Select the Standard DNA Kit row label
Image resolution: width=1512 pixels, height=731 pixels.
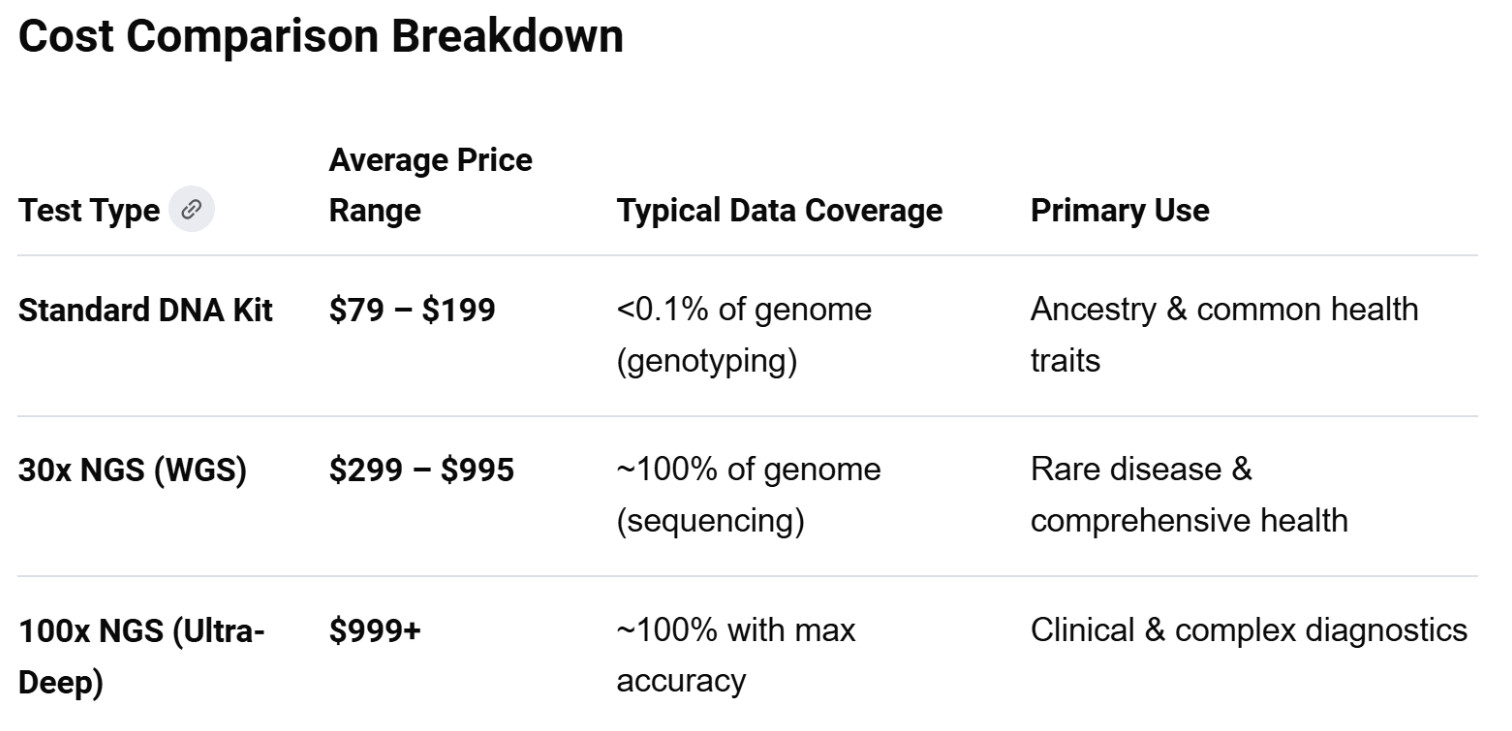[x=146, y=310]
